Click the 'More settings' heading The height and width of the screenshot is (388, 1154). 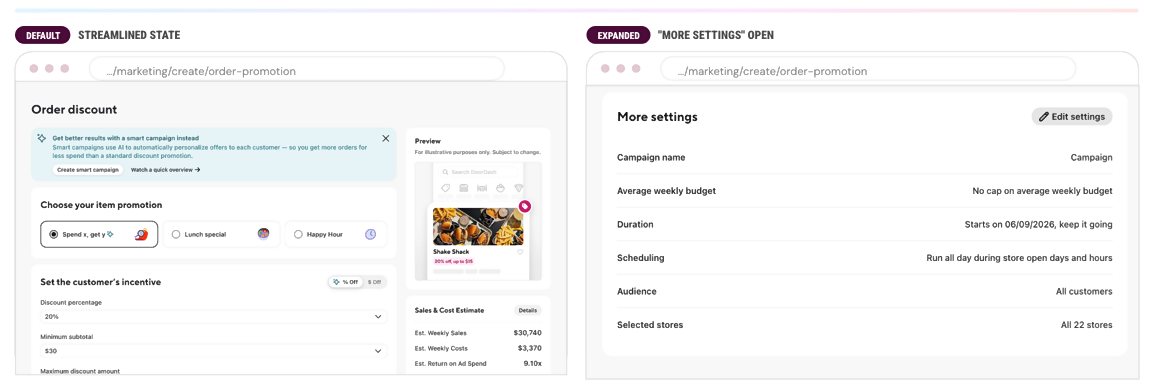point(657,117)
